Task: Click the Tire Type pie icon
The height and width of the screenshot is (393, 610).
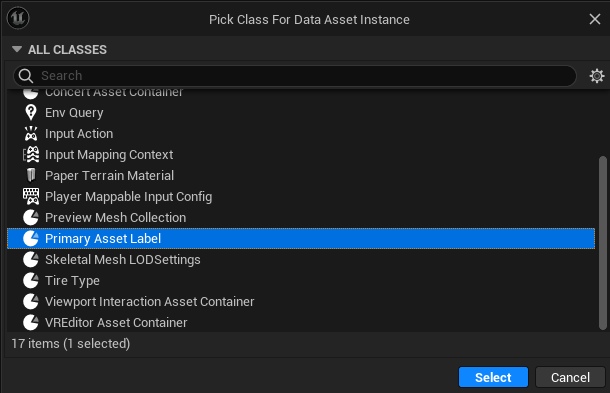Action: [x=31, y=281]
